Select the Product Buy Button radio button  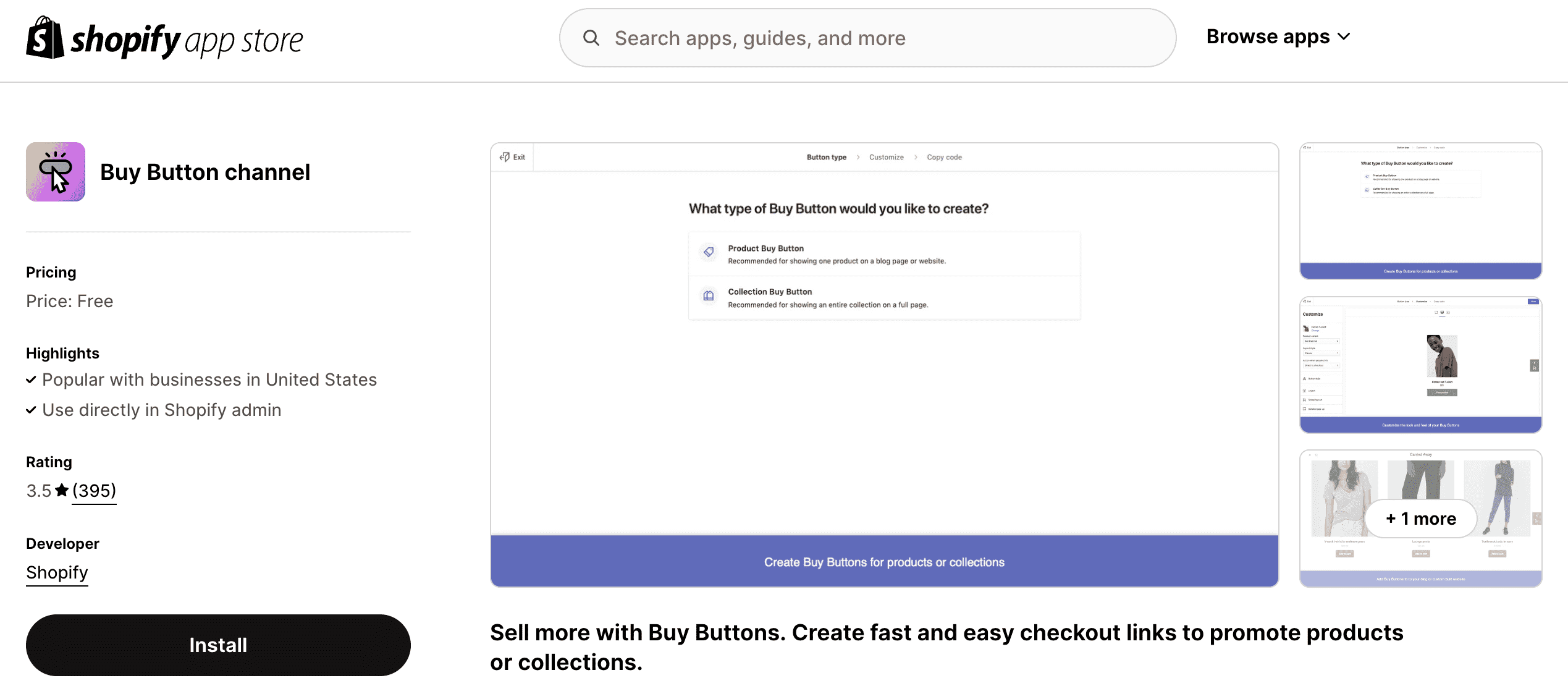tap(884, 254)
